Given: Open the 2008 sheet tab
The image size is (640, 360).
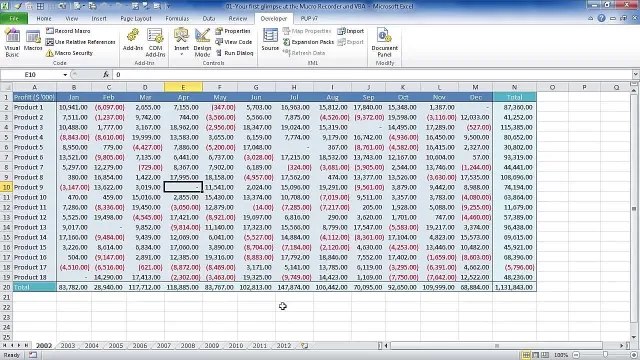Looking at the screenshot, I should [188, 346].
